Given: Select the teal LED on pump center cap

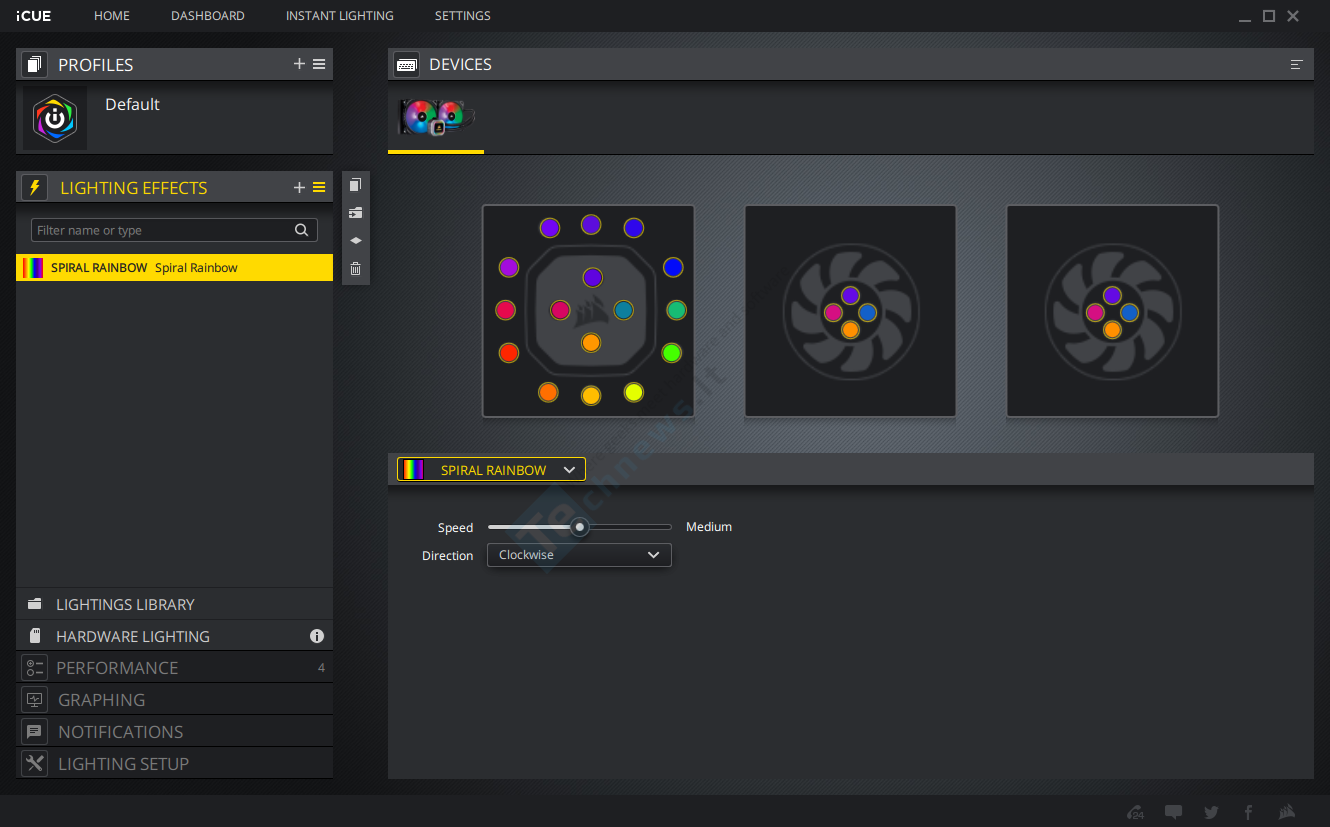Looking at the screenshot, I should [x=623, y=310].
